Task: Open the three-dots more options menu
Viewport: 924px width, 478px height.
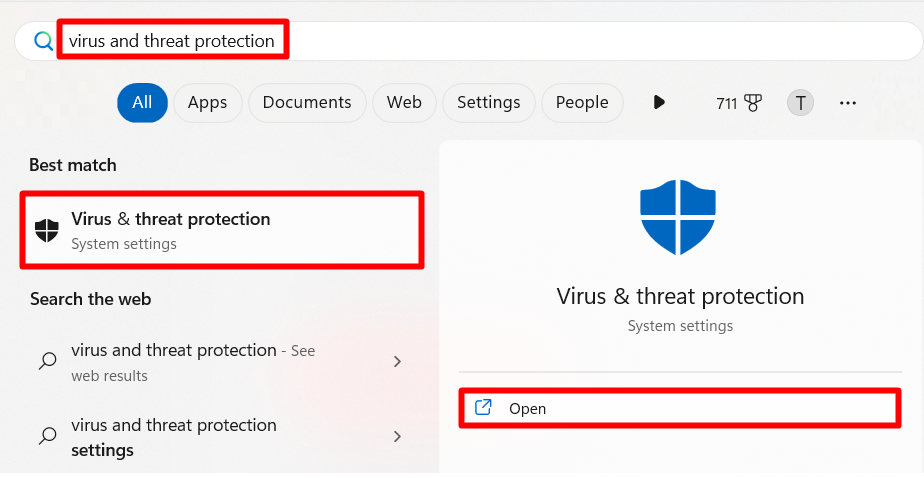Action: [x=847, y=103]
